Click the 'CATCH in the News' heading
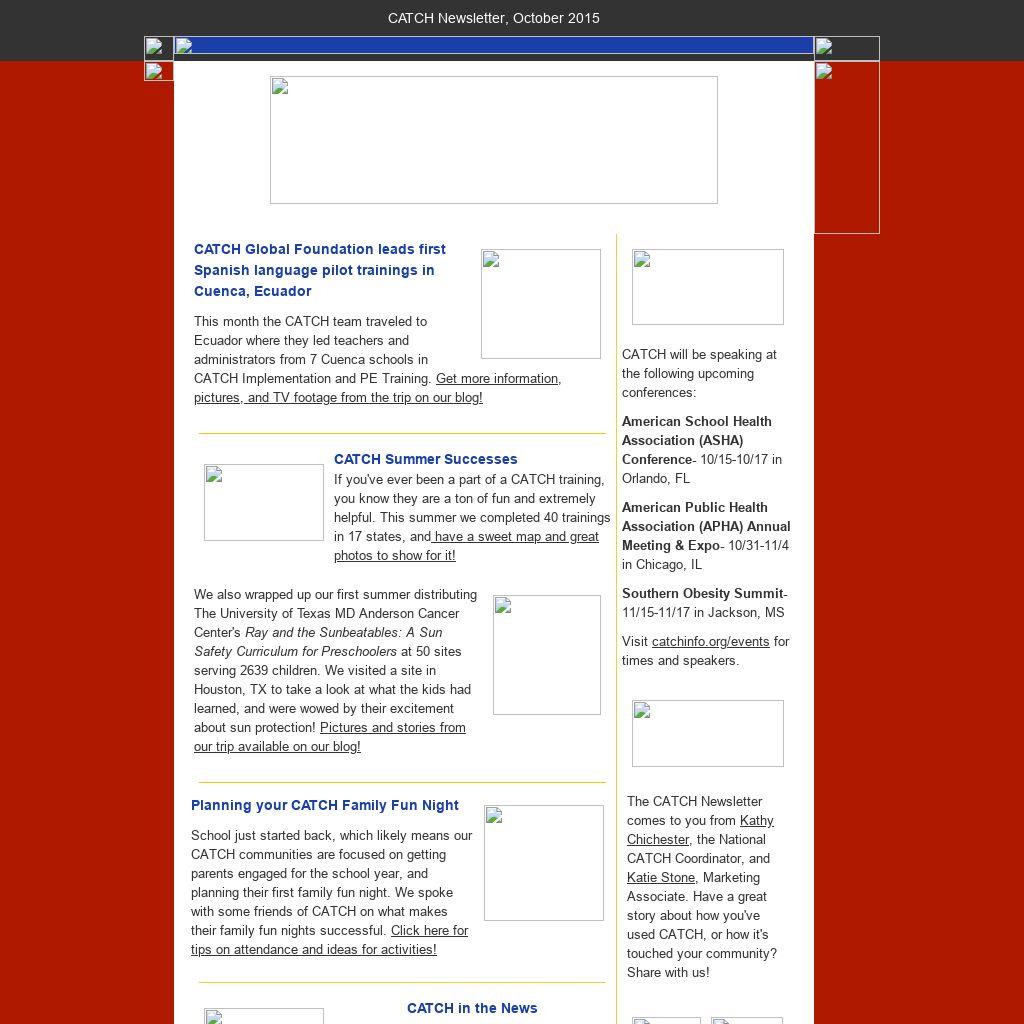The height and width of the screenshot is (1024, 1024). coord(471,1008)
